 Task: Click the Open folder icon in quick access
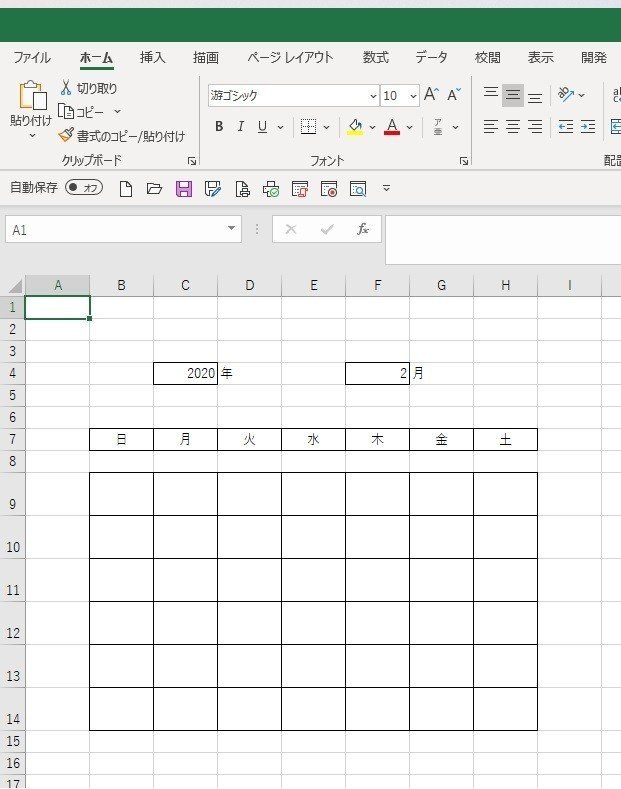point(154,189)
